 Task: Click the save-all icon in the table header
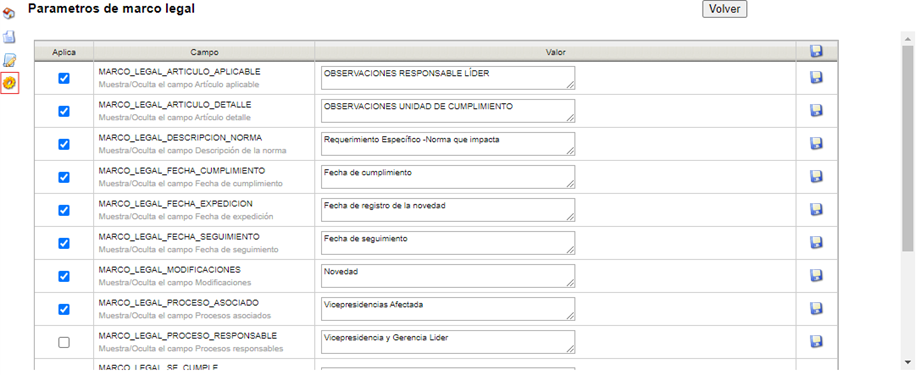(x=816, y=51)
